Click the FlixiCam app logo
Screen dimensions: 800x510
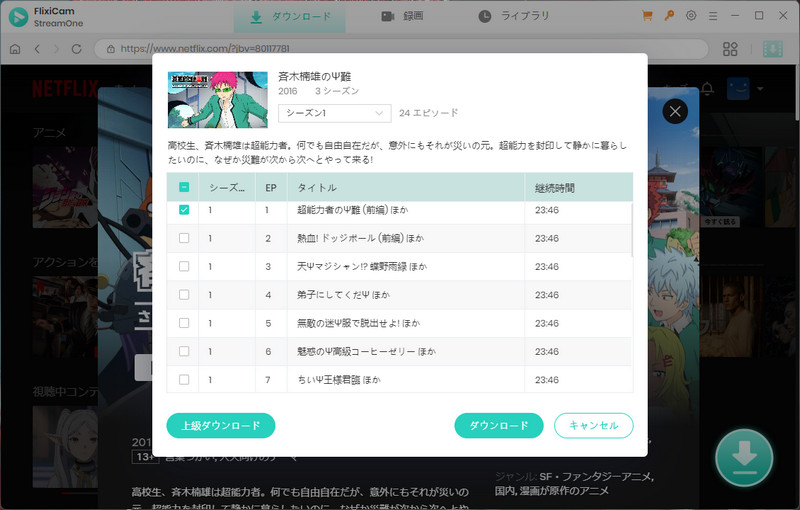(18, 17)
